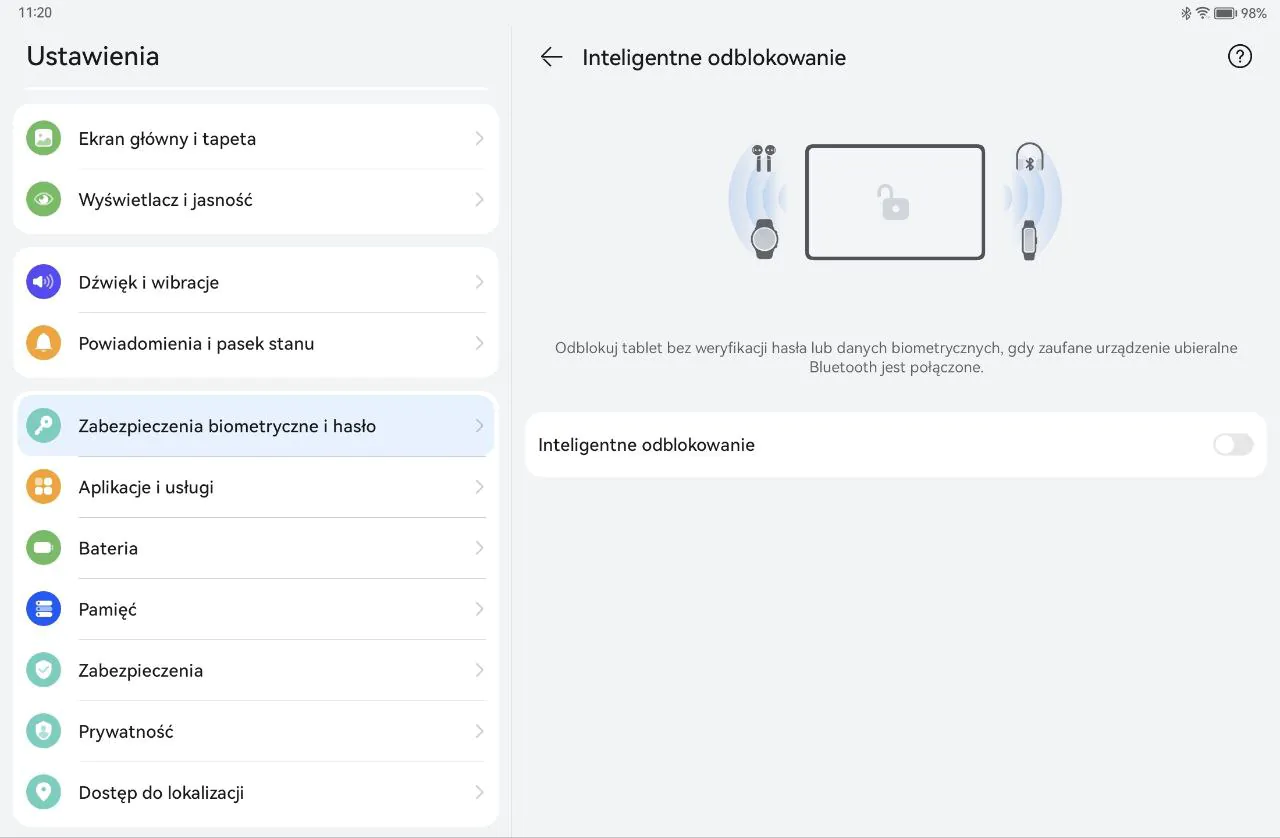Tap the green Ekran główny i tapeta icon
1280x838 pixels.
point(43,138)
